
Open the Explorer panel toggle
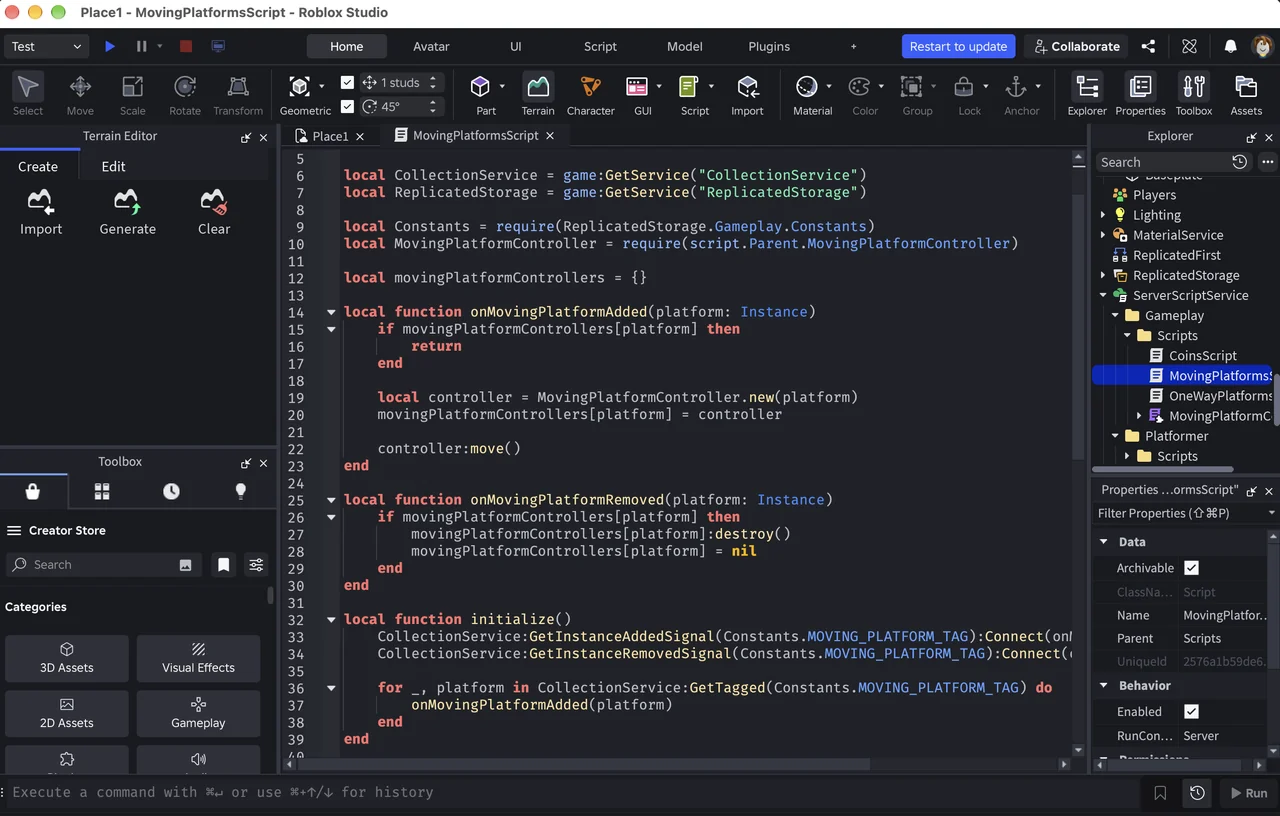coord(1087,95)
